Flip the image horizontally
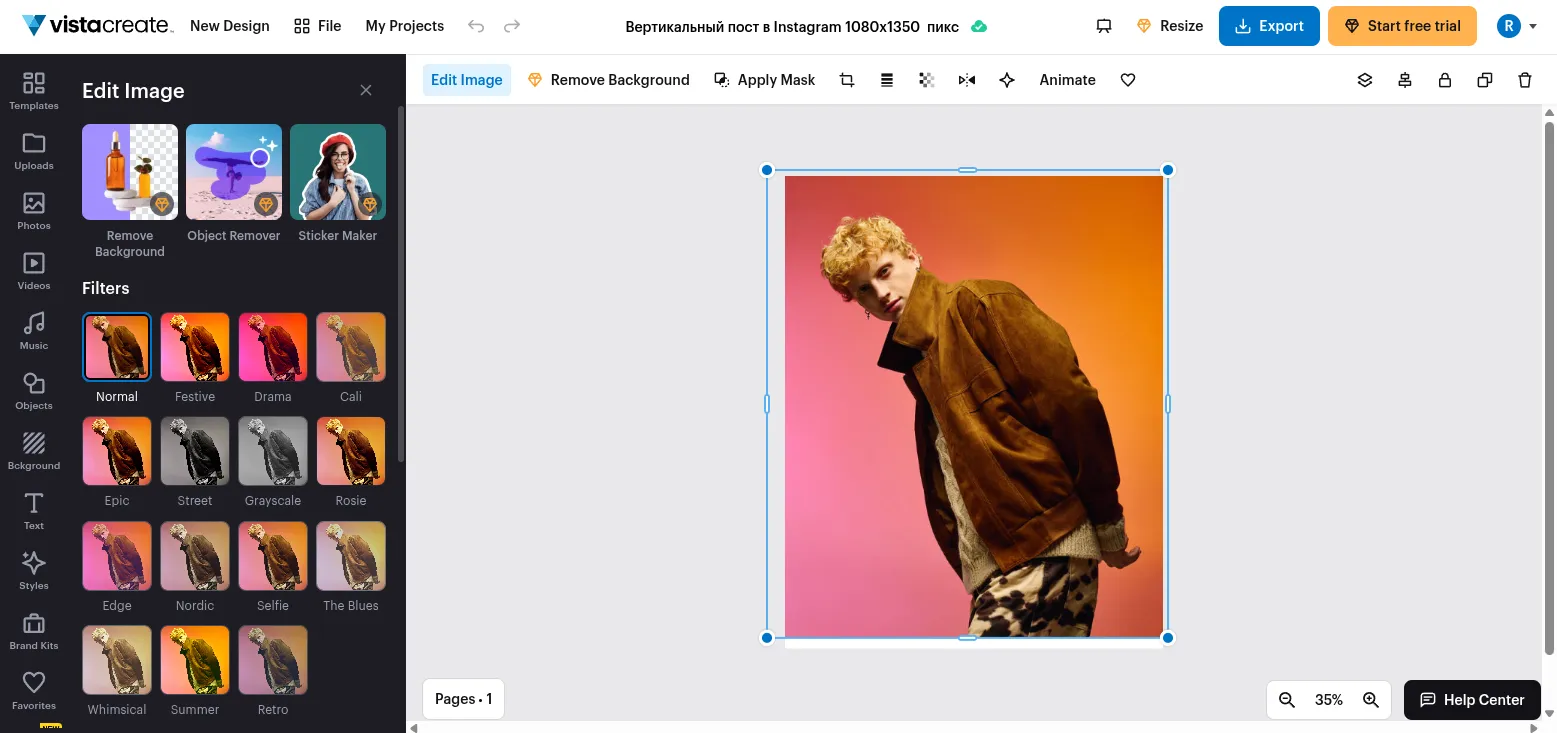 coord(966,79)
